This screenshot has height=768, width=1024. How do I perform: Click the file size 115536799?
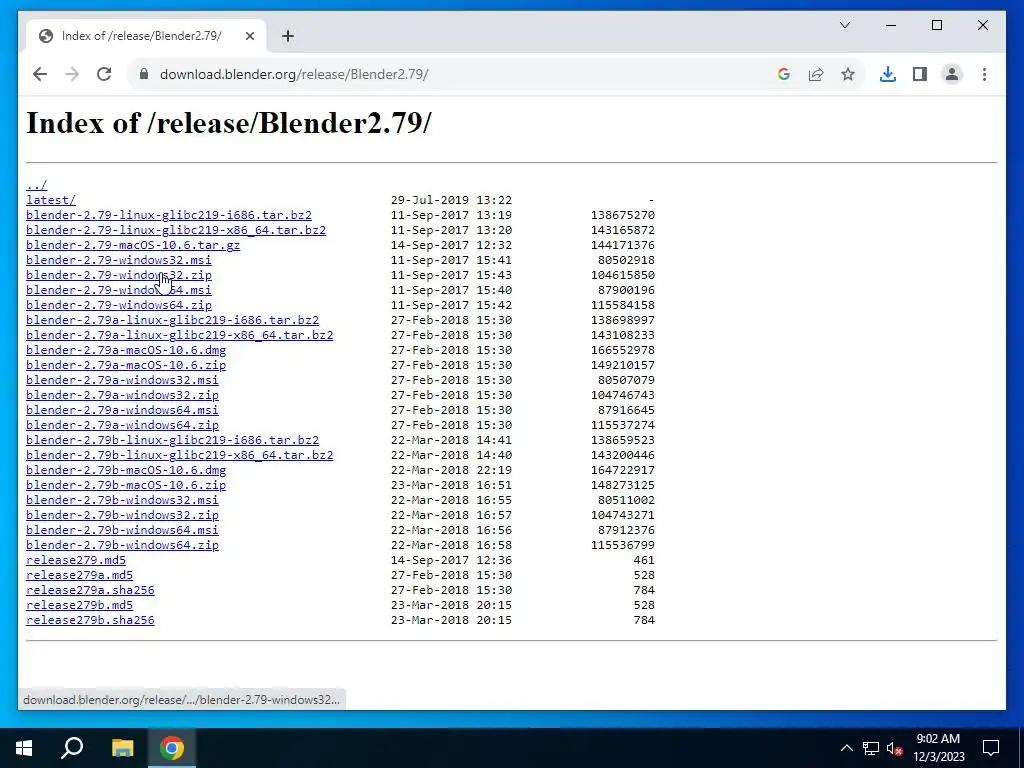pyautogui.click(x=622, y=545)
